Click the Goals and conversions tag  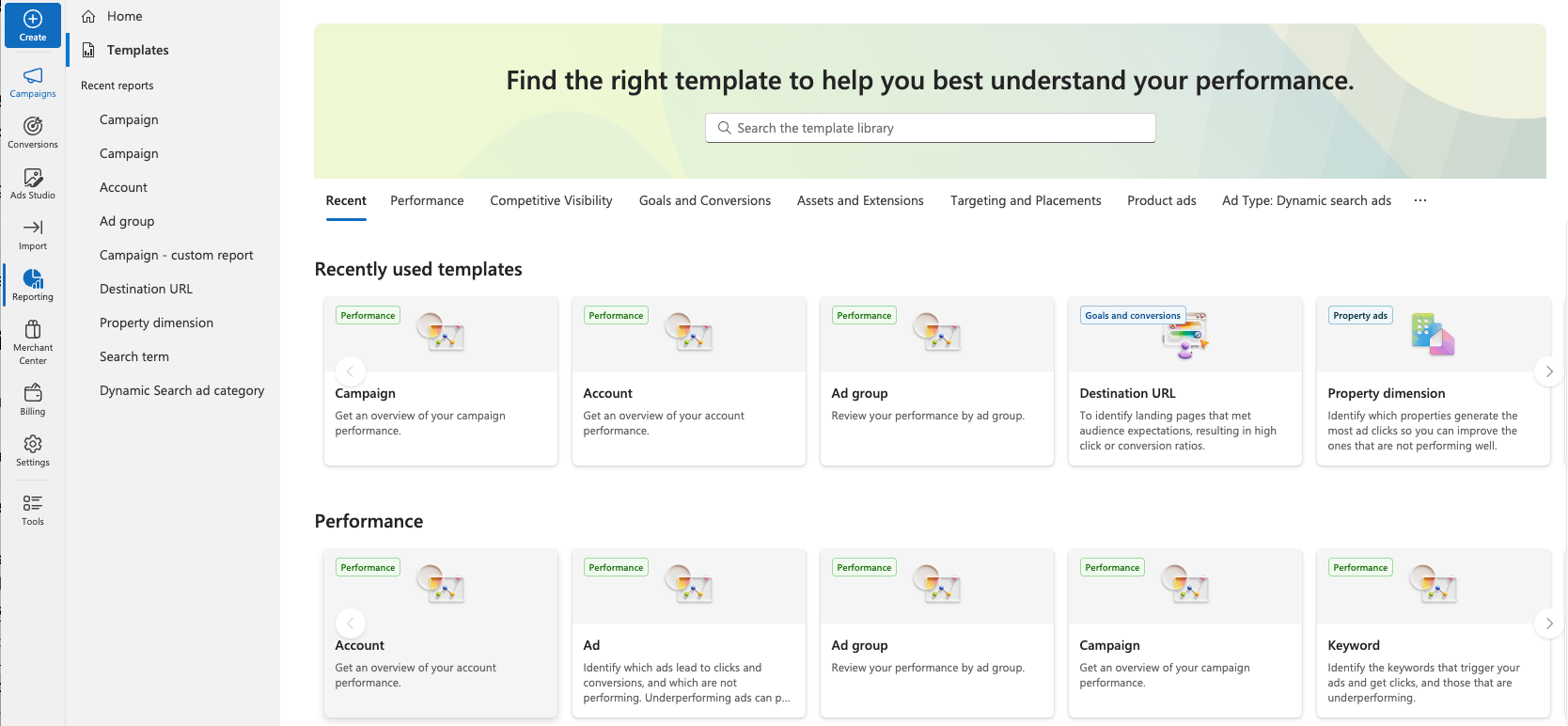[1133, 316]
